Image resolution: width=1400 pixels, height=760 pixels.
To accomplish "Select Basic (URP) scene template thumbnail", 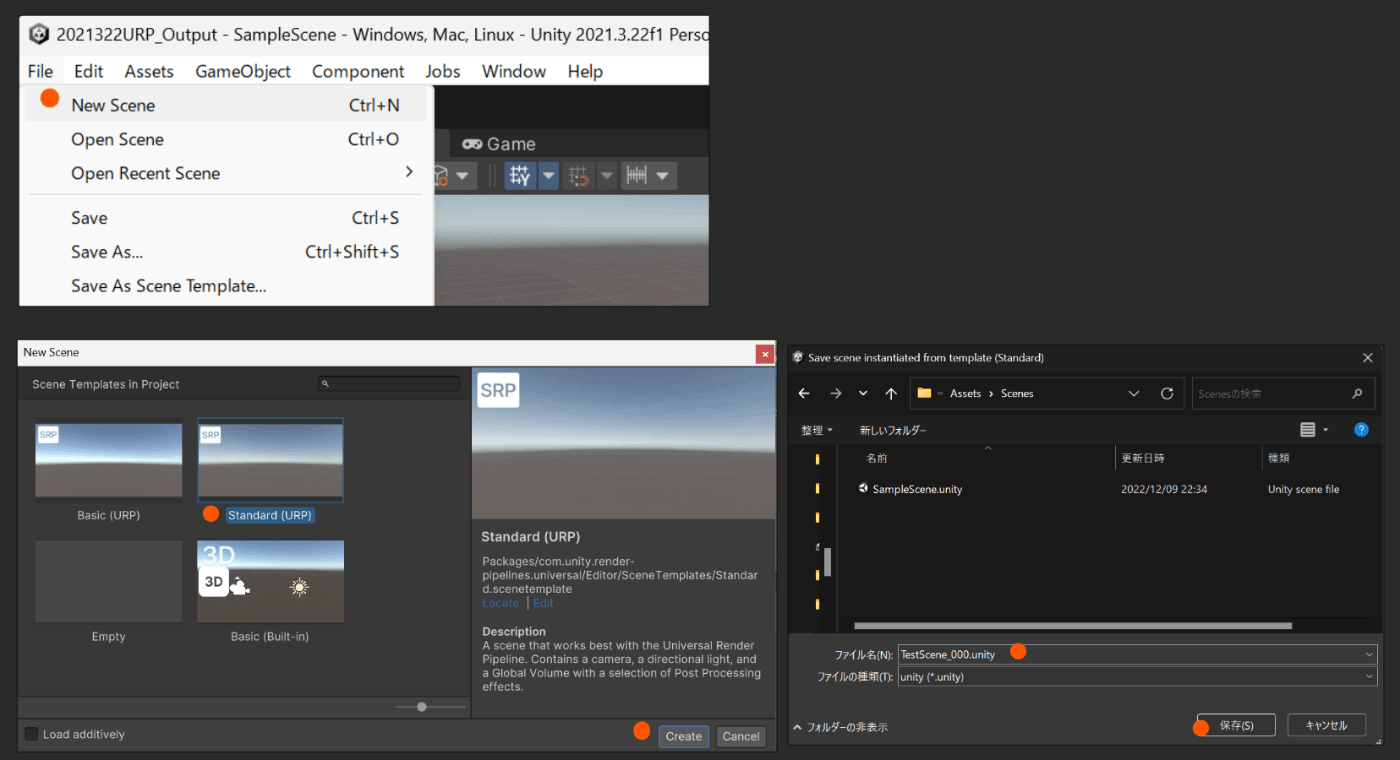I will 109,460.
